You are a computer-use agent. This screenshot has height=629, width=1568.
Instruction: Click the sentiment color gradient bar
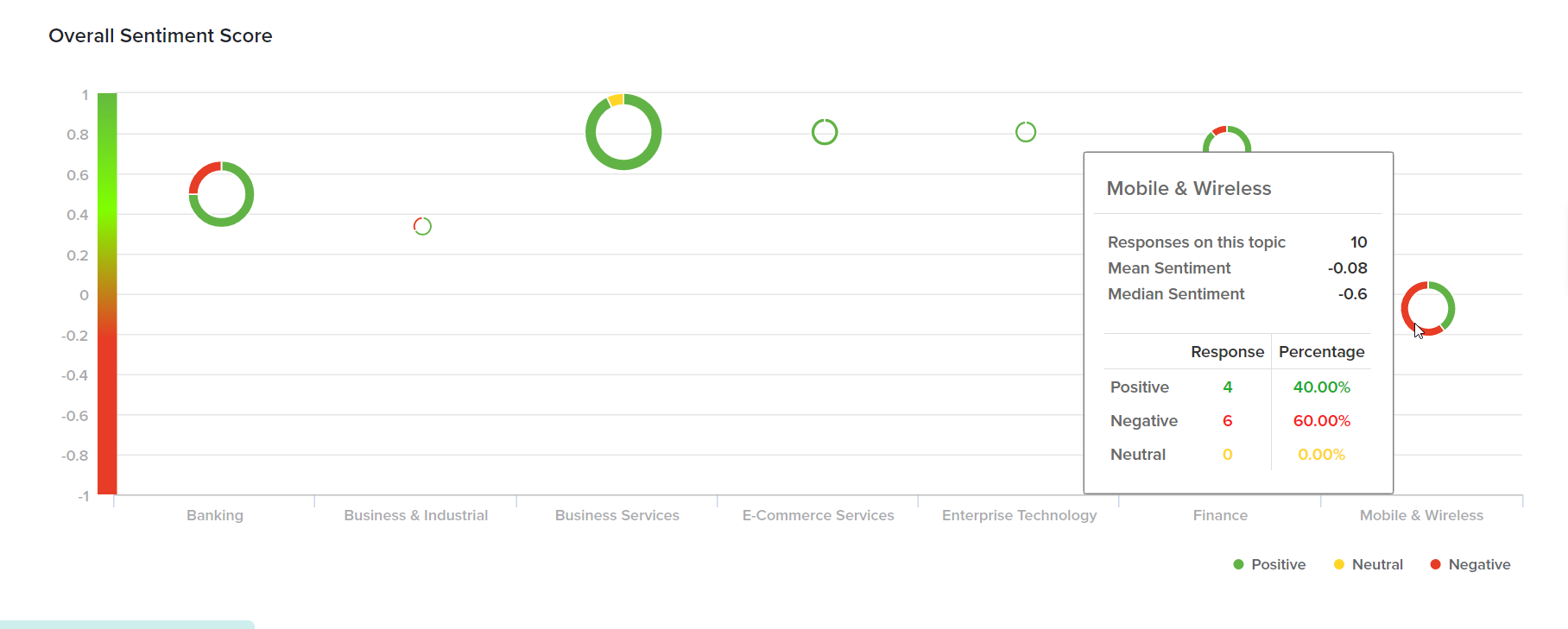107,293
